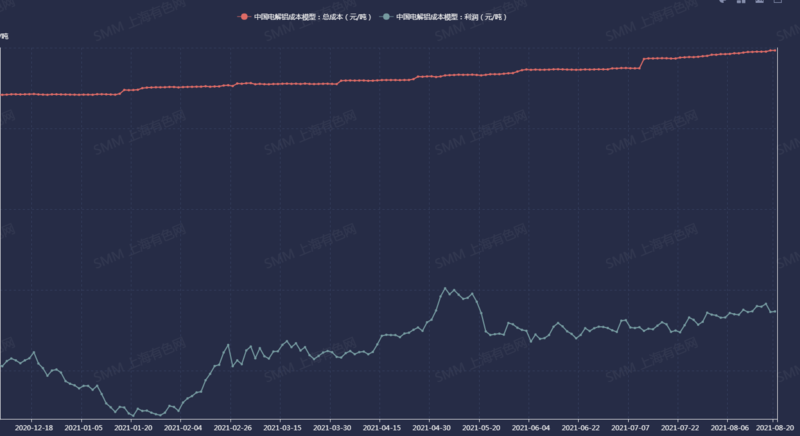
Task: Click the 2021-04-30 x-axis date label
Action: [432, 428]
